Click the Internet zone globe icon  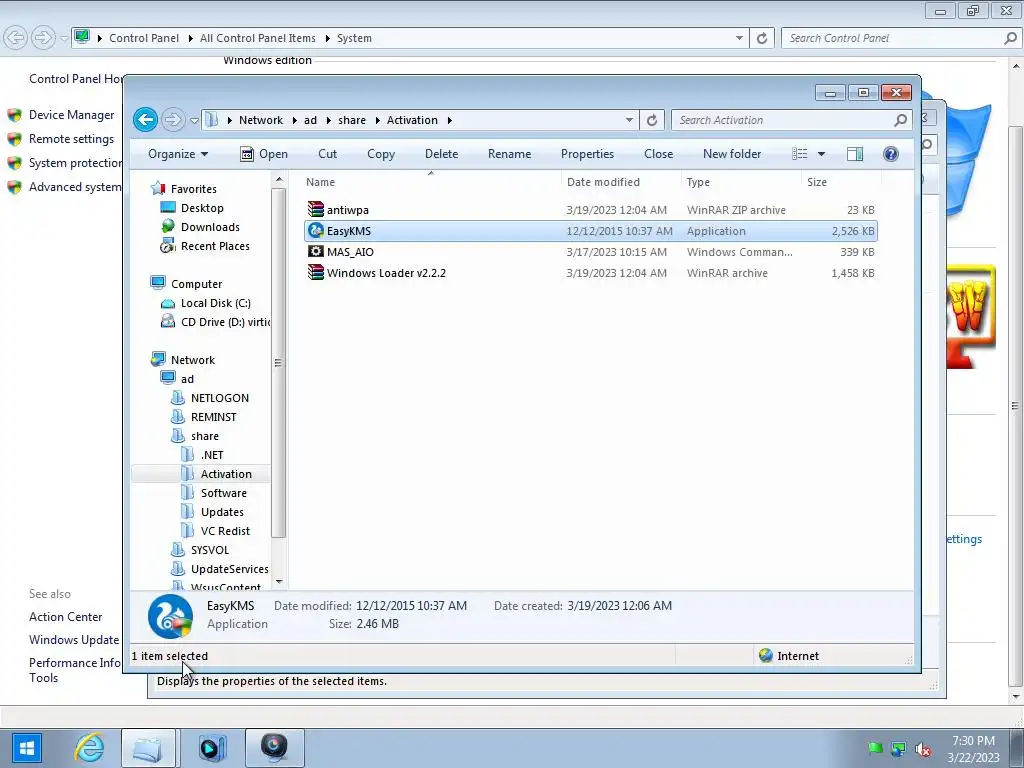(766, 656)
